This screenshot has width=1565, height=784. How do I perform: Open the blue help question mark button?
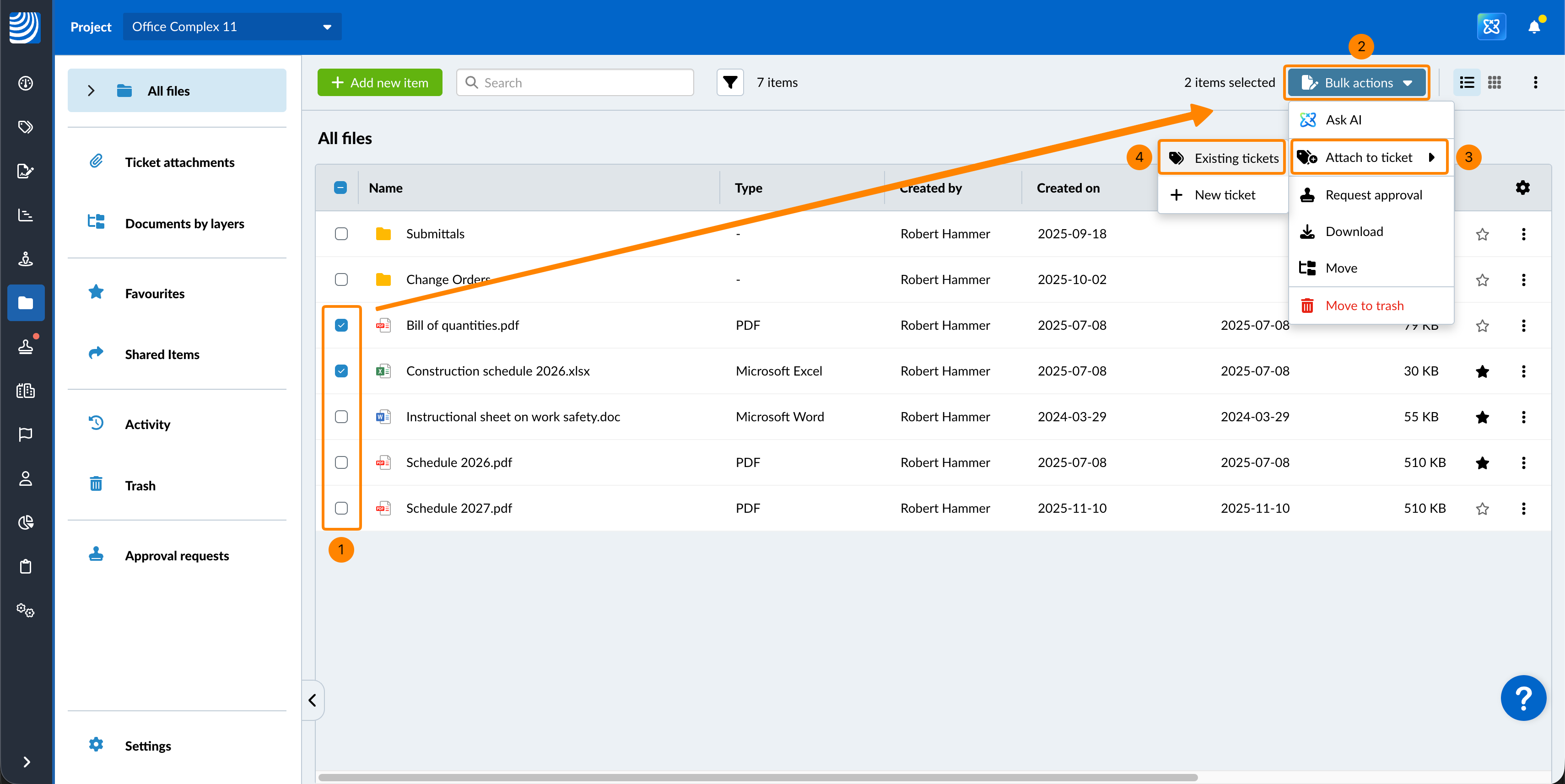click(x=1523, y=698)
